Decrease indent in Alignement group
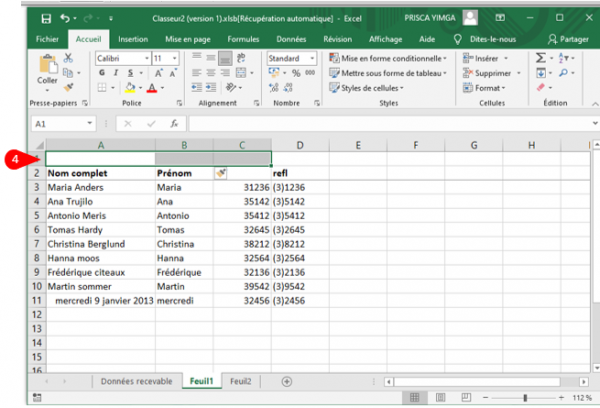Image resolution: width=600 pixels, height=408 pixels. click(197, 87)
